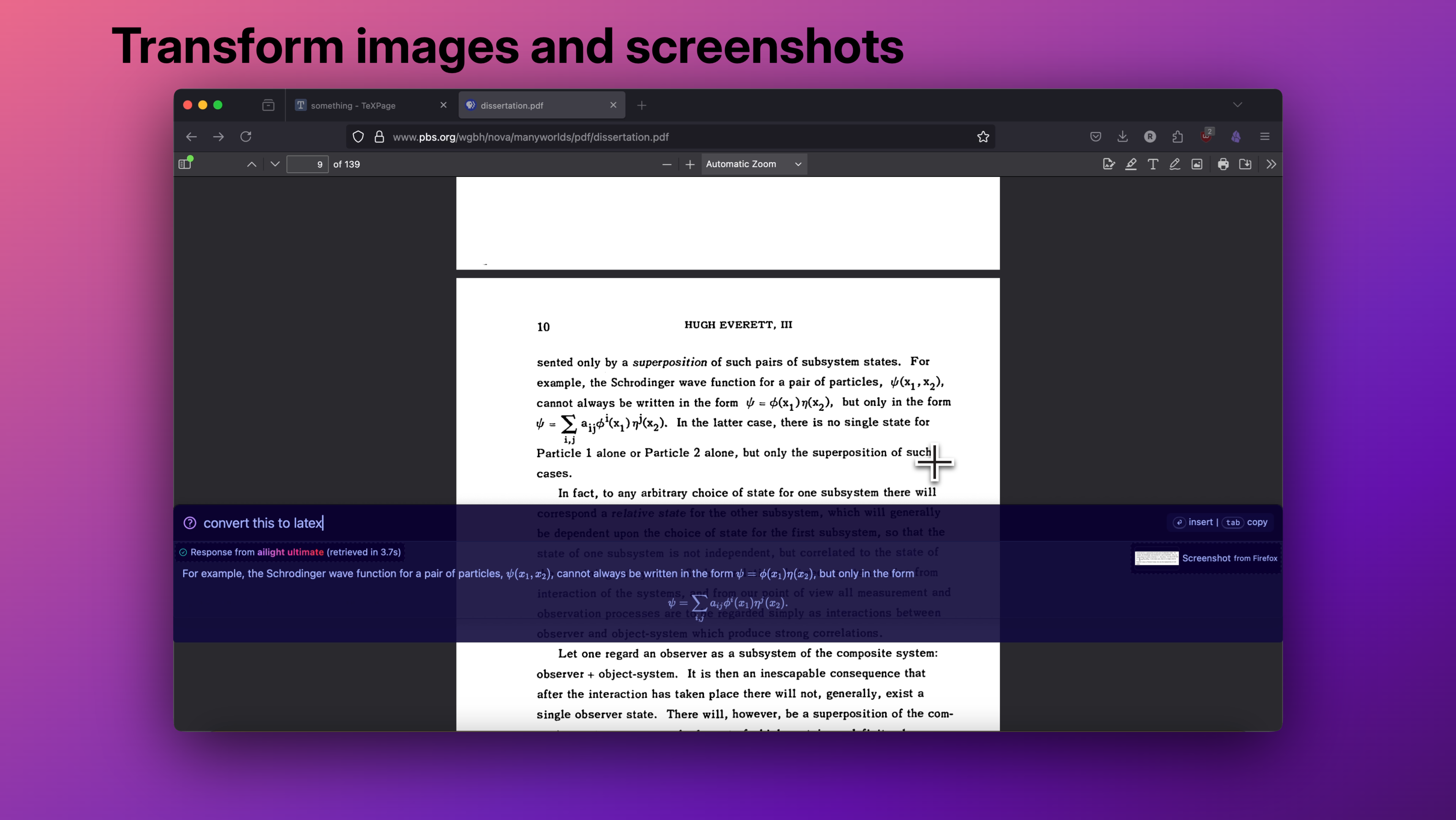
Task: Open Firefox hamburger application menu
Action: click(1265, 137)
